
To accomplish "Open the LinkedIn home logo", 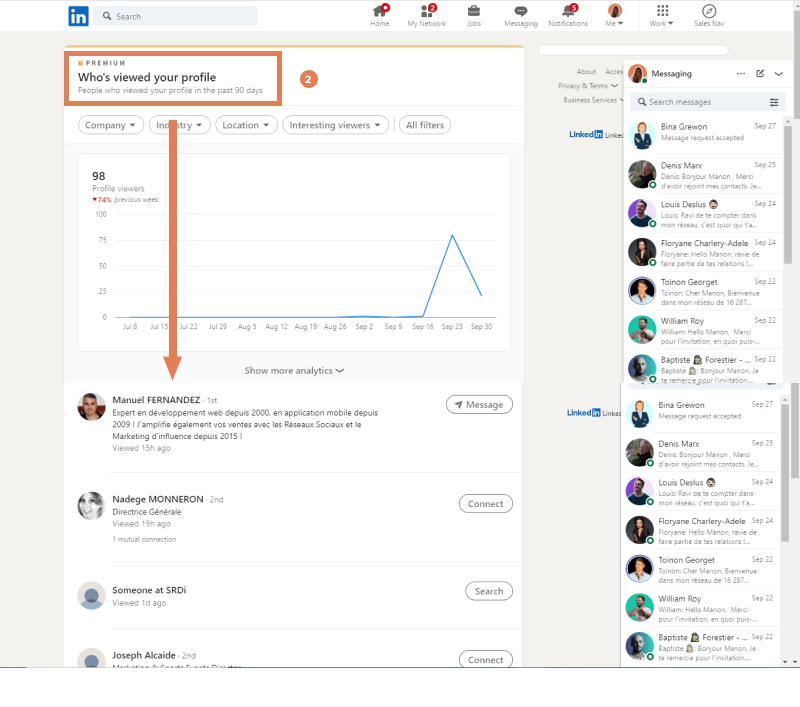I will click(78, 16).
